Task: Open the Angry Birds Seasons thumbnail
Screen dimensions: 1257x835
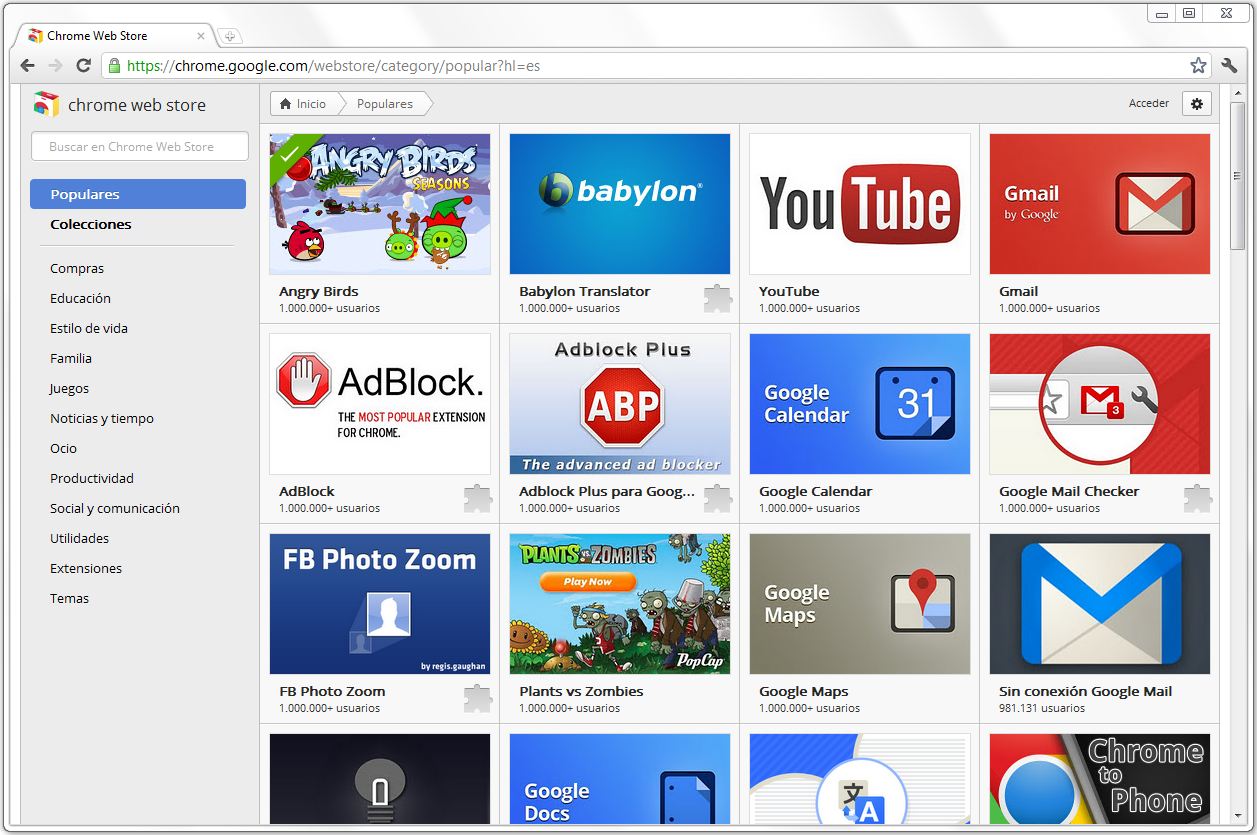Action: point(380,204)
